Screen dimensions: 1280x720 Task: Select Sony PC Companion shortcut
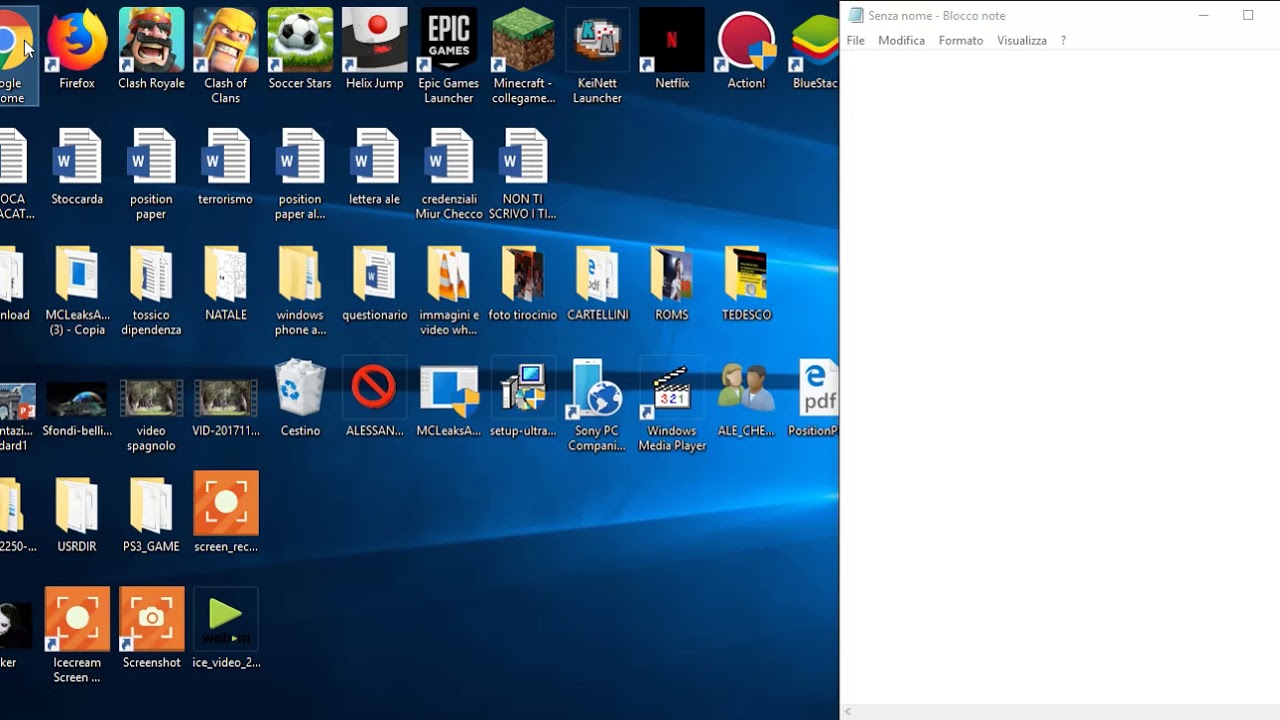597,405
